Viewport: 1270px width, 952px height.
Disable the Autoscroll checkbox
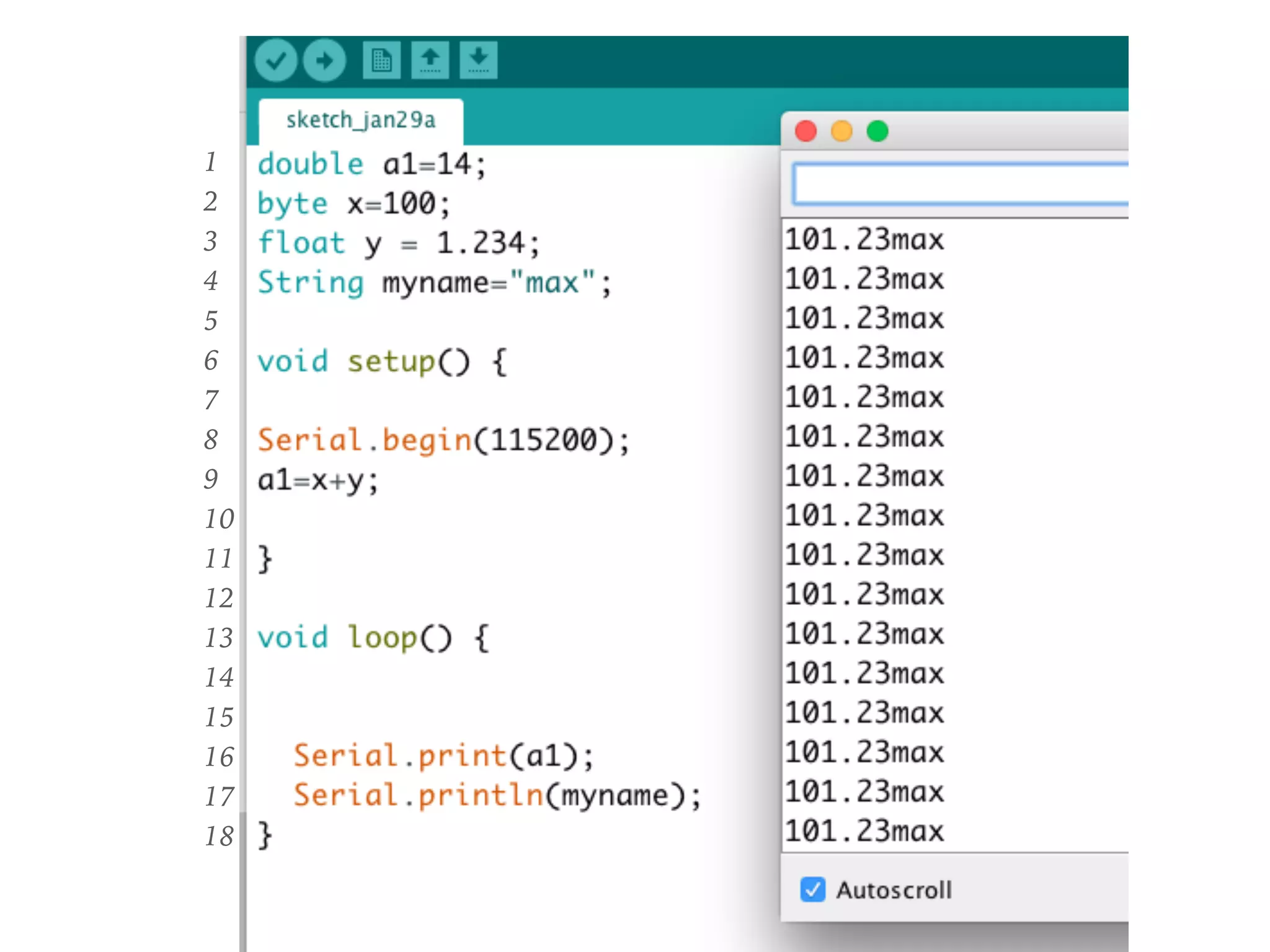[x=812, y=889]
